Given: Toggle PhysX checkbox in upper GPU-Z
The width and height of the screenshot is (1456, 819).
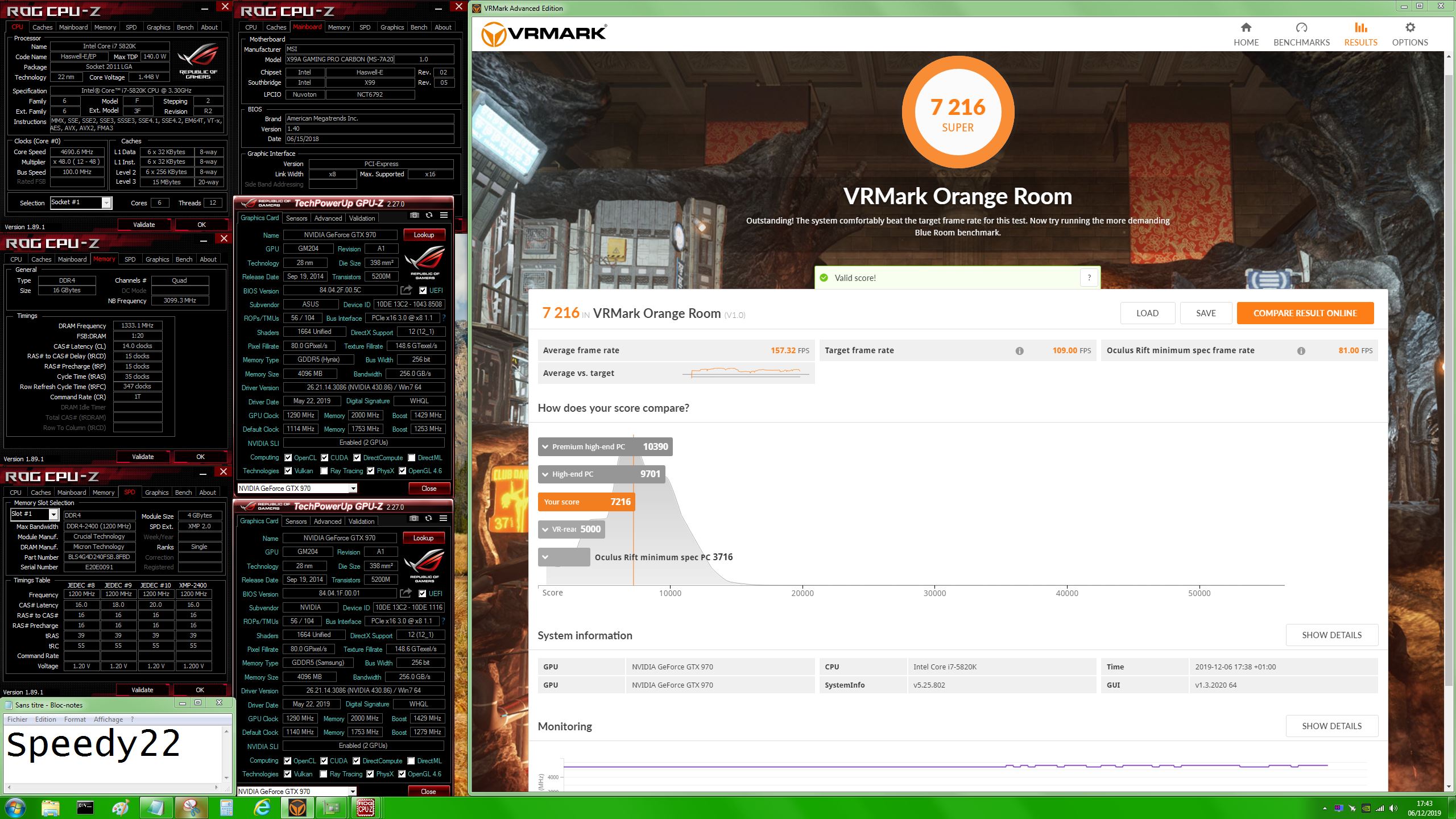Looking at the screenshot, I should coord(371,471).
